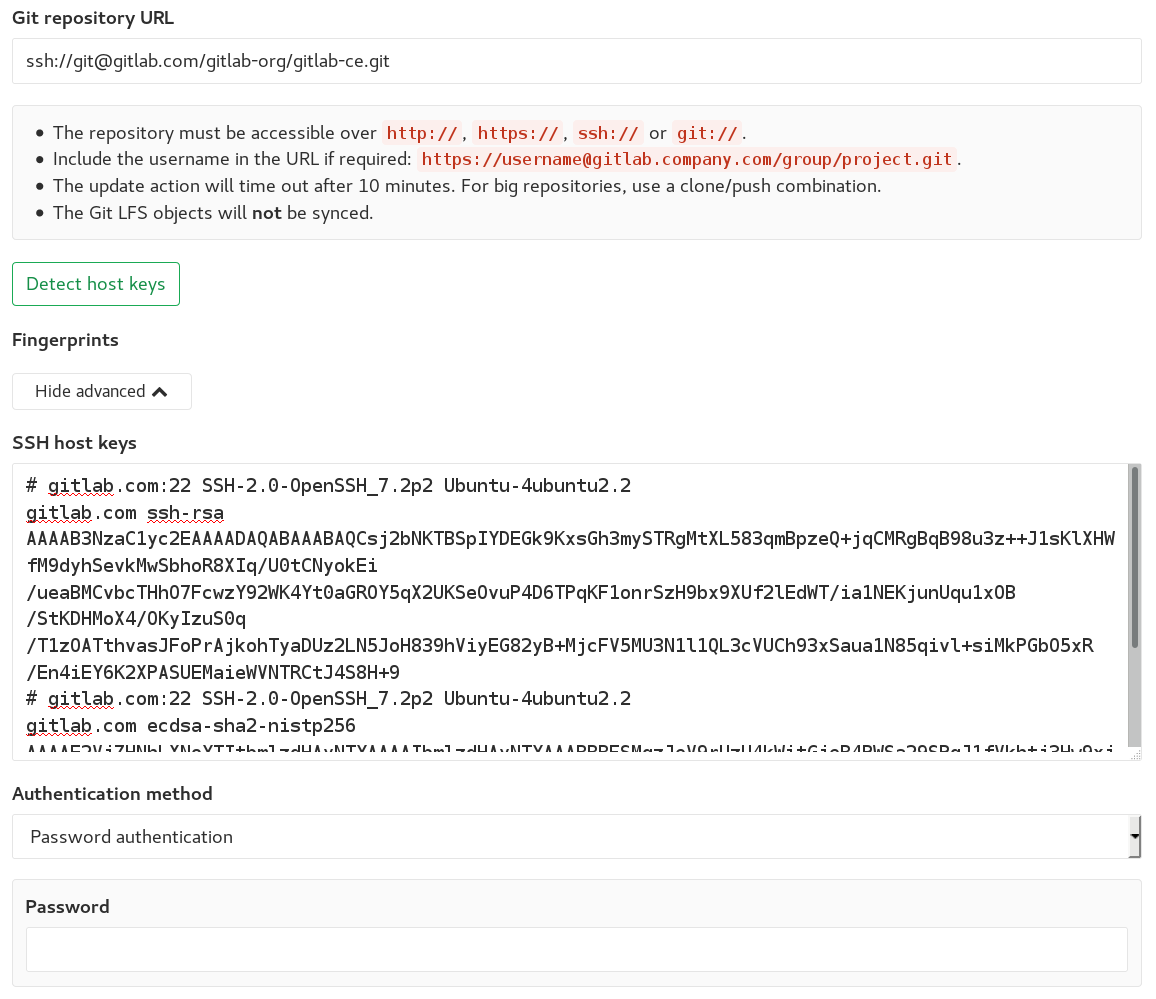Viewport: 1156px width, 999px height.
Task: Select the git:// protocol code snippet
Action: [x=707, y=132]
